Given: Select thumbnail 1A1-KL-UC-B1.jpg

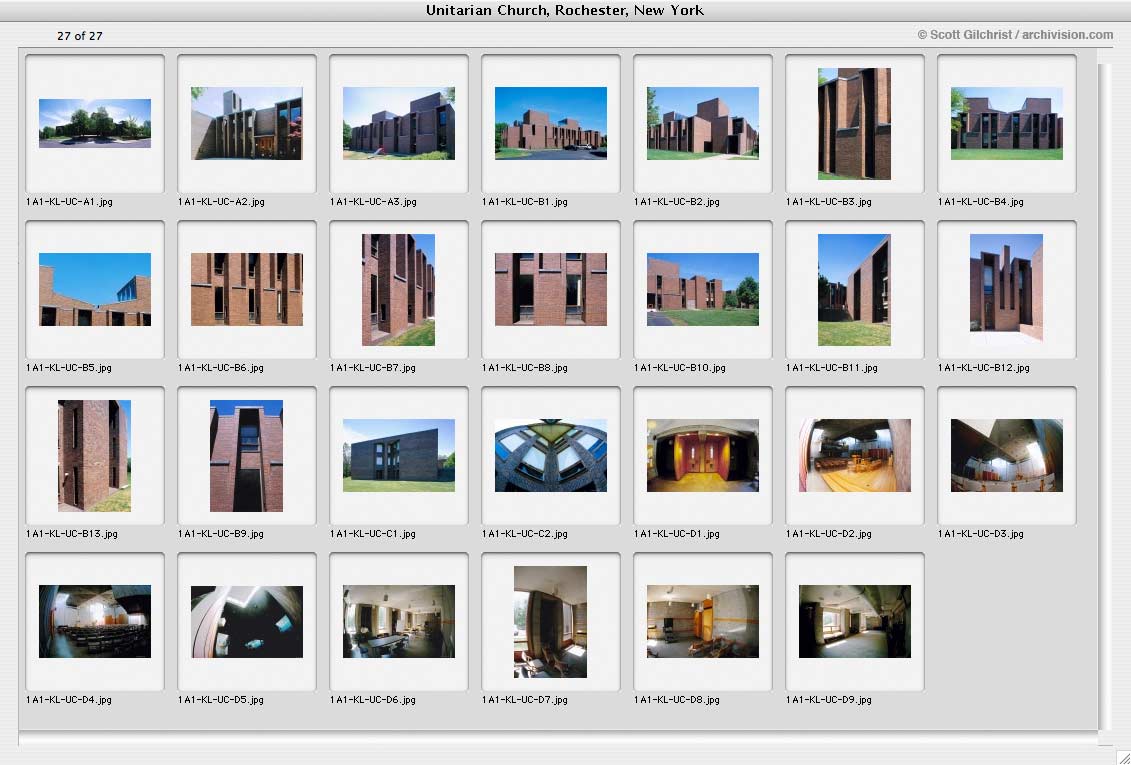Looking at the screenshot, I should [551, 123].
